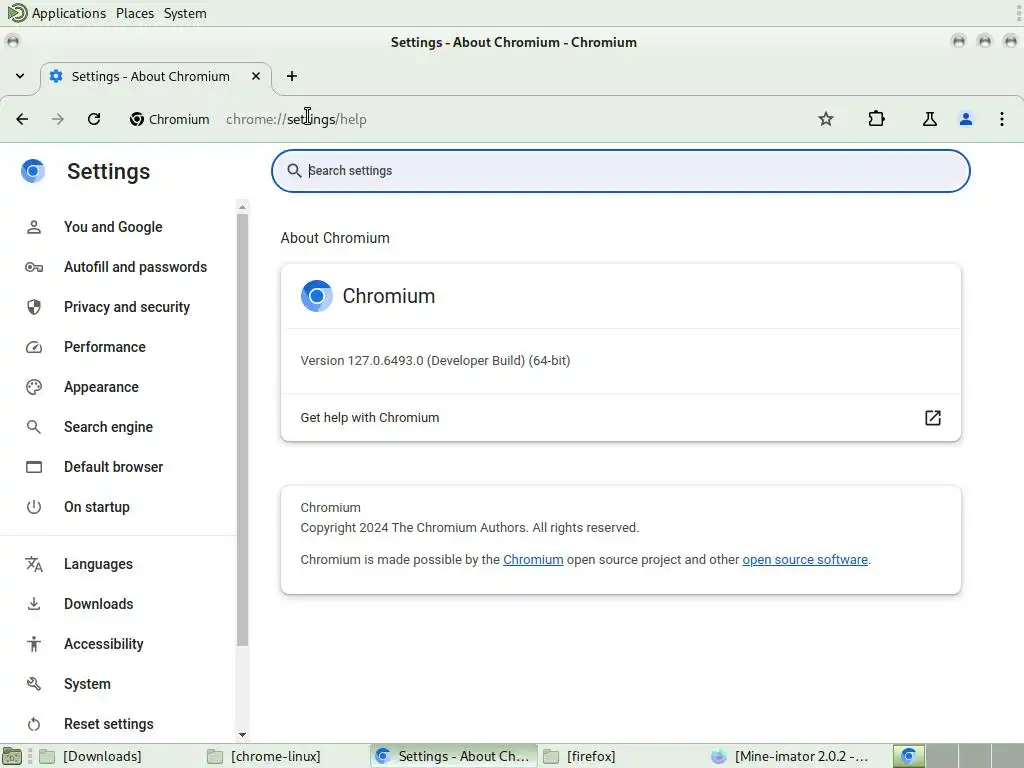Open a new tab with plus button
The image size is (1024, 768).
click(292, 76)
